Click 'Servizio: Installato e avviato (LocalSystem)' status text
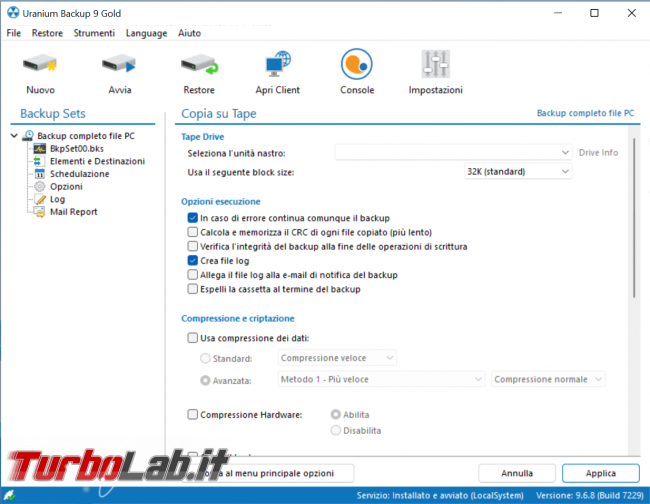This screenshot has height=504, width=650. (440, 495)
